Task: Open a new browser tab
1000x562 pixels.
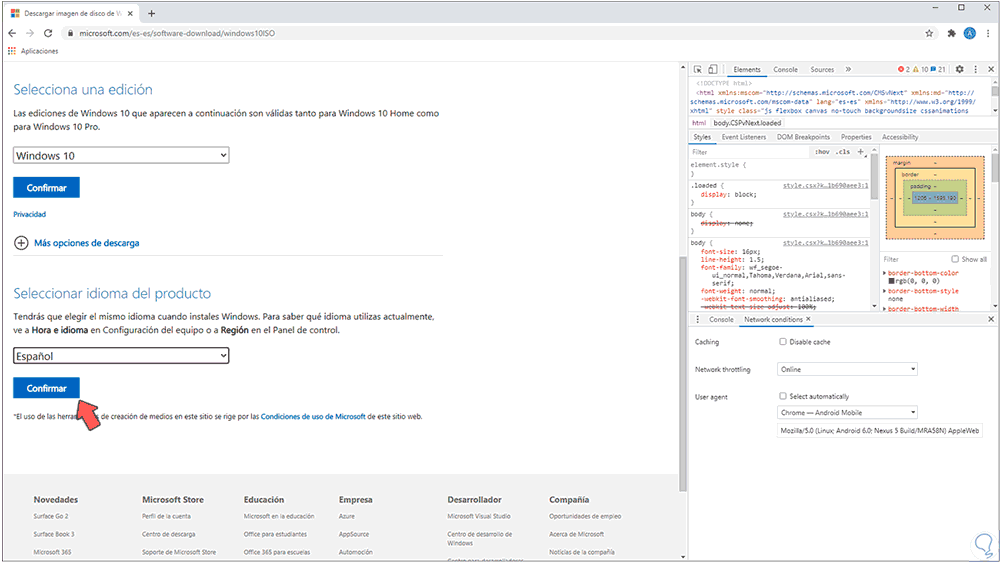Action: (x=152, y=13)
